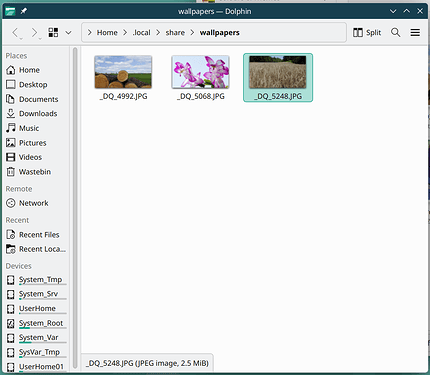Open the view mode dropdown arrow
This screenshot has height=375, width=430.
(68, 33)
